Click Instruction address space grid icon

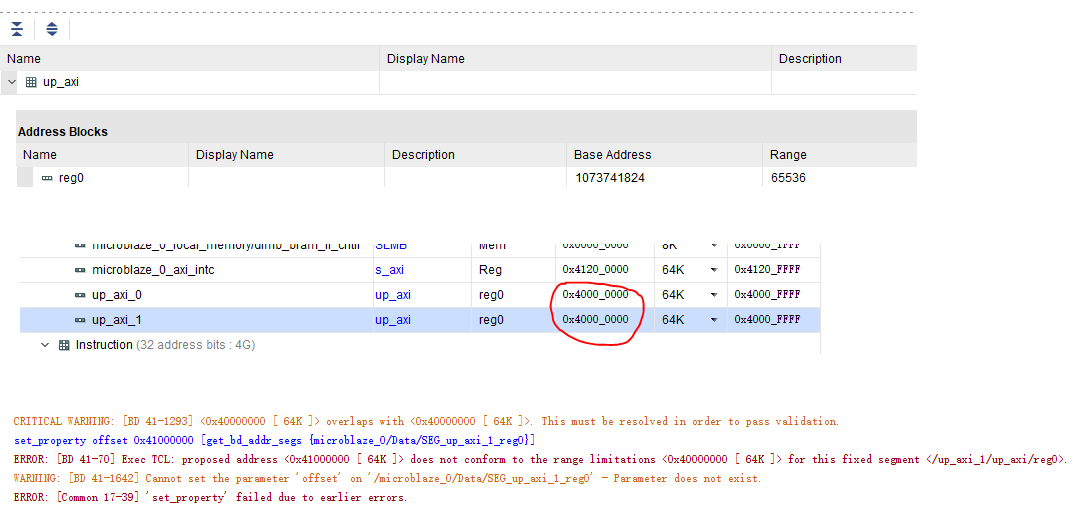click(x=64, y=345)
